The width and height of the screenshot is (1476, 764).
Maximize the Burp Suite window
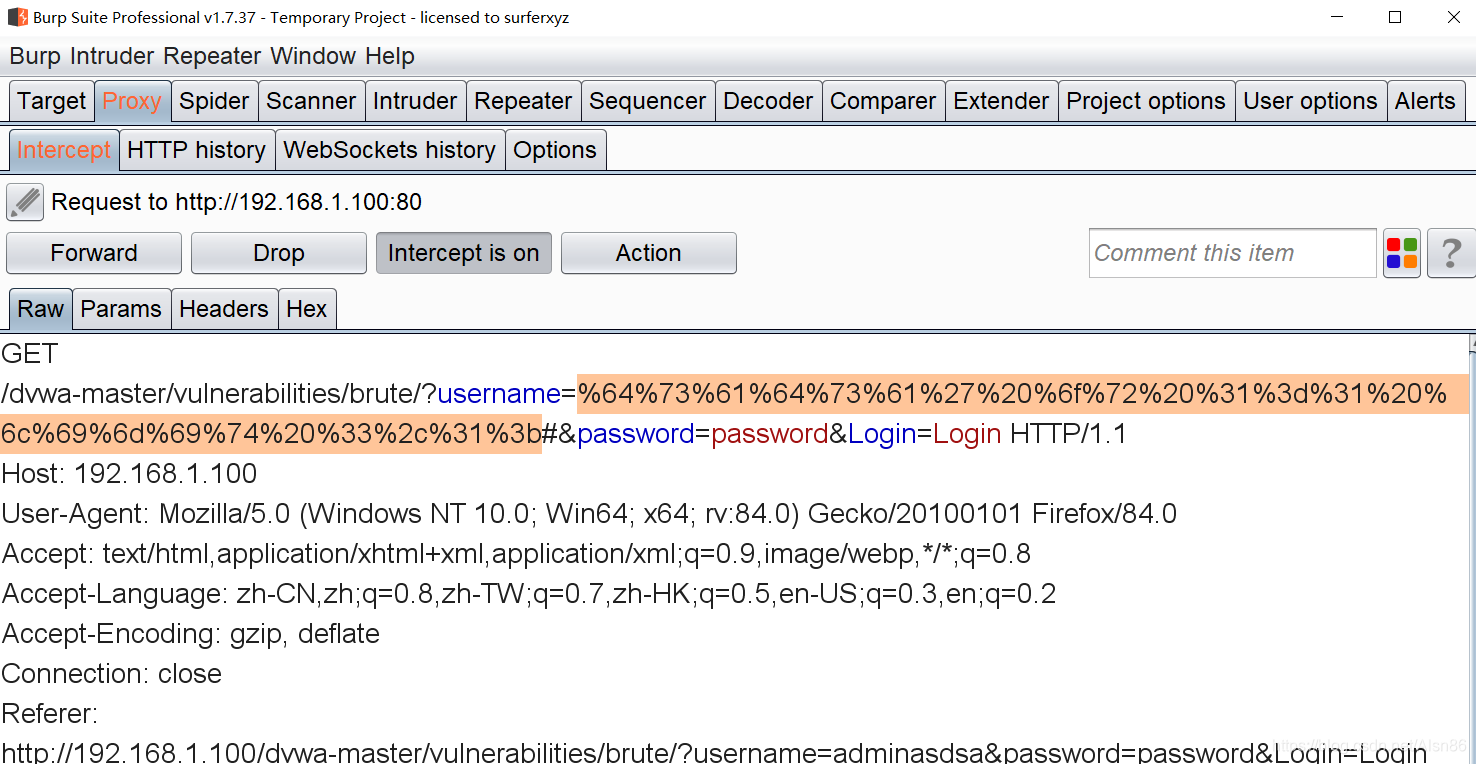pyautogui.click(x=1395, y=17)
